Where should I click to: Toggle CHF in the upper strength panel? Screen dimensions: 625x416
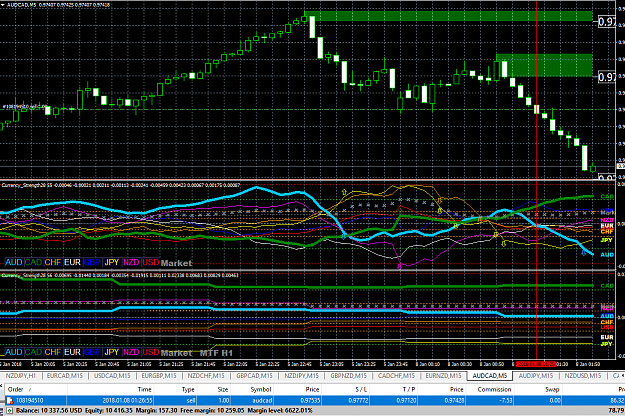53,262
